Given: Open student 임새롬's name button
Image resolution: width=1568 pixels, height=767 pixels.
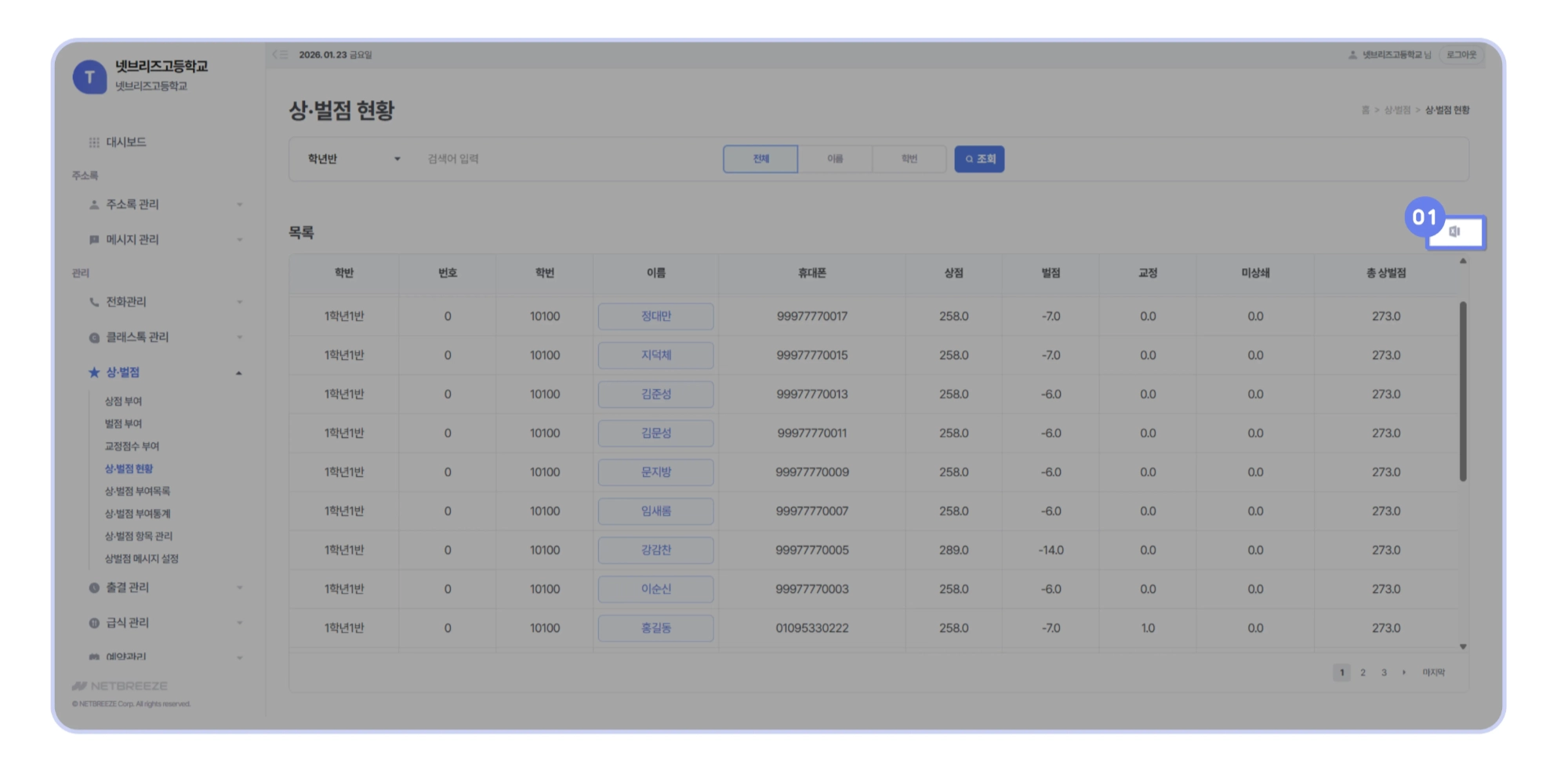Looking at the screenshot, I should coord(655,511).
